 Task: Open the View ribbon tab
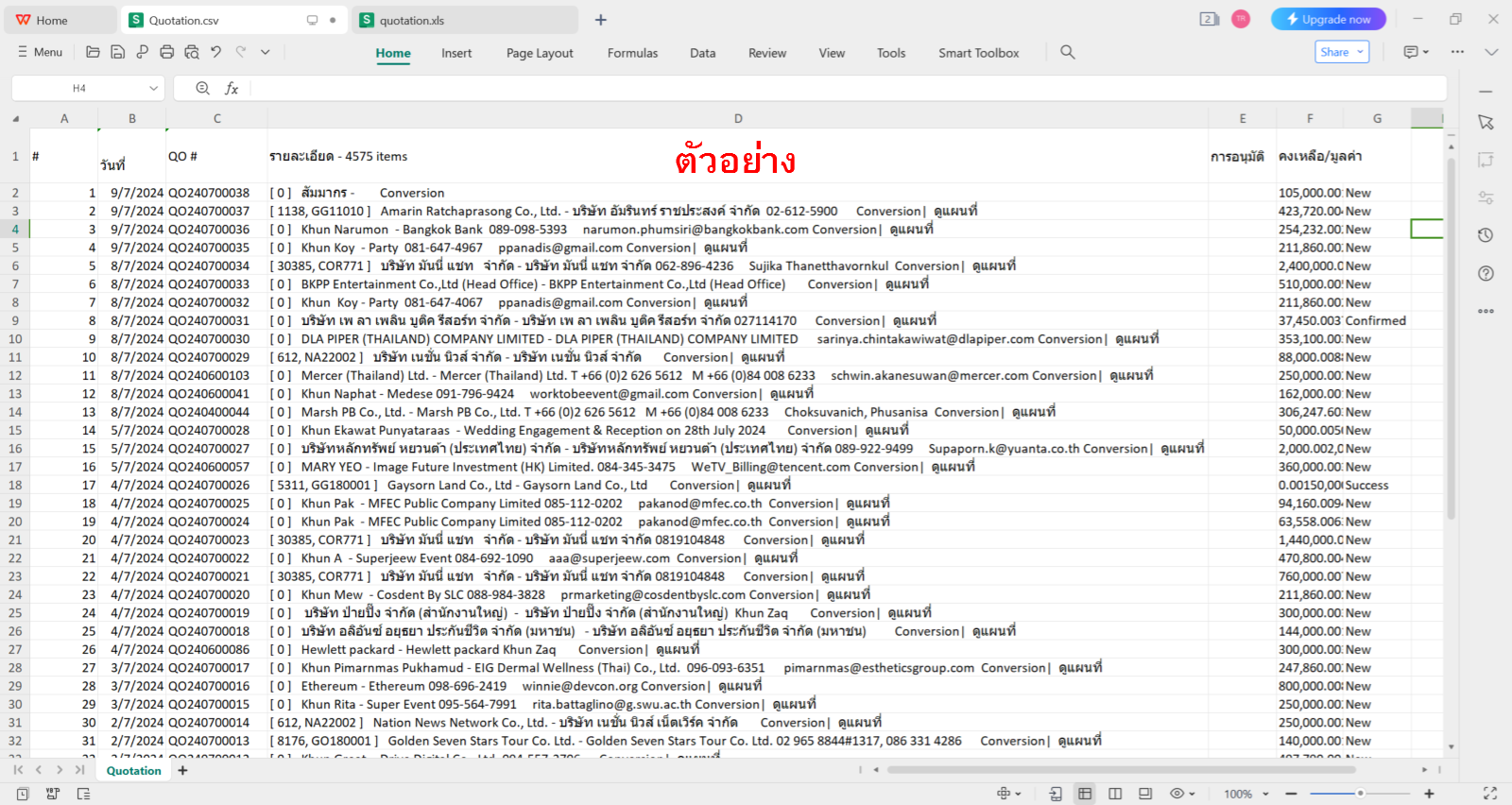tap(832, 53)
